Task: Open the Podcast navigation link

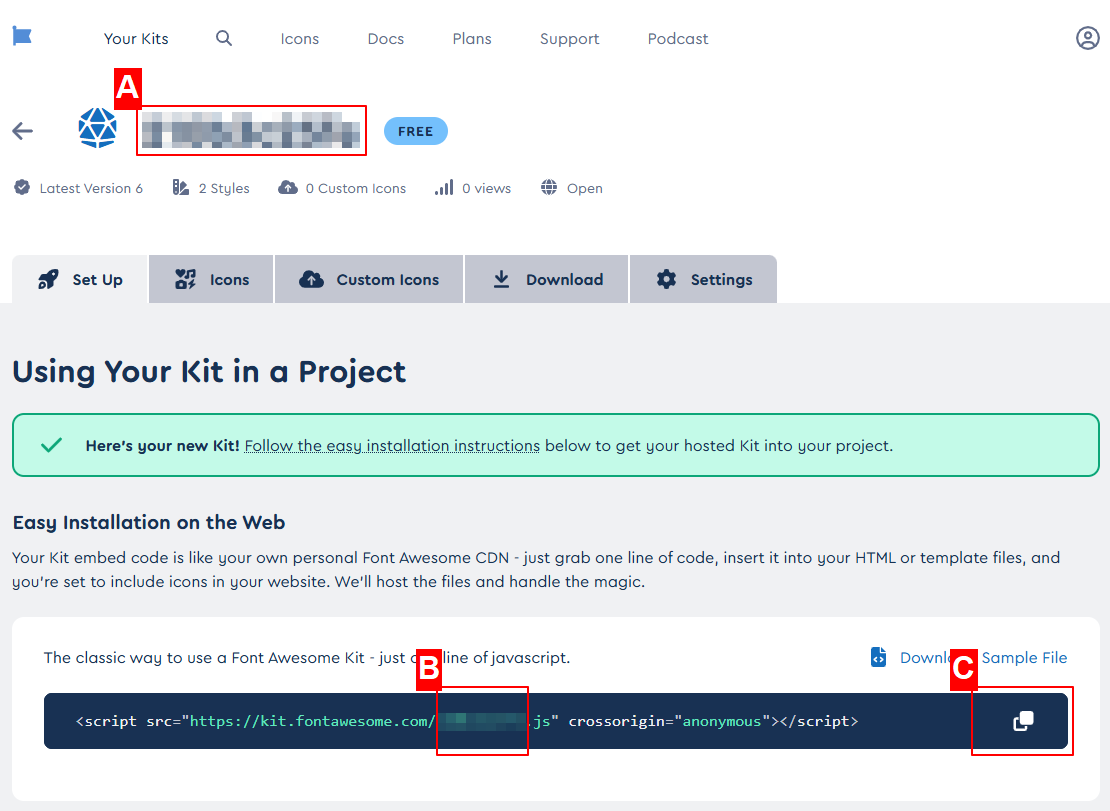Action: coord(678,39)
